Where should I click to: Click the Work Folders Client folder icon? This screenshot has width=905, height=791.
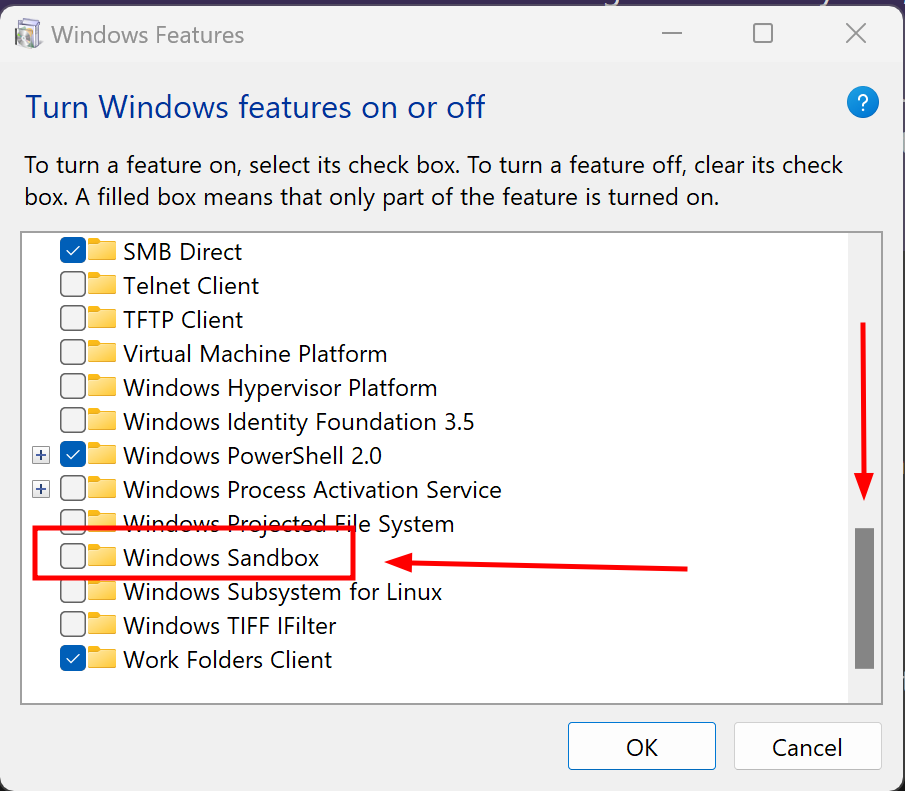click(102, 658)
